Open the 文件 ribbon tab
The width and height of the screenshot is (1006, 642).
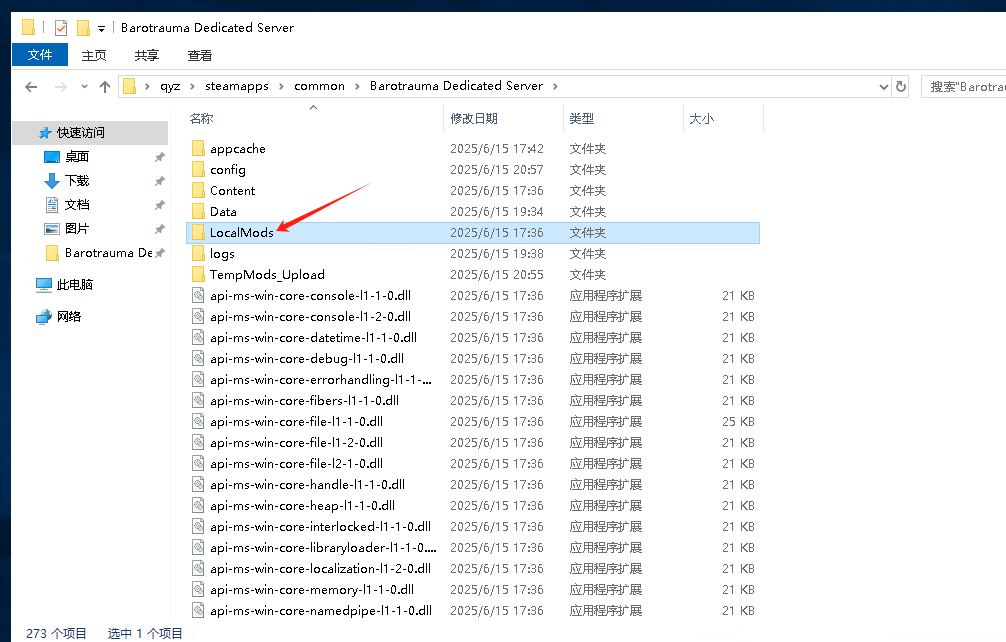click(40, 55)
